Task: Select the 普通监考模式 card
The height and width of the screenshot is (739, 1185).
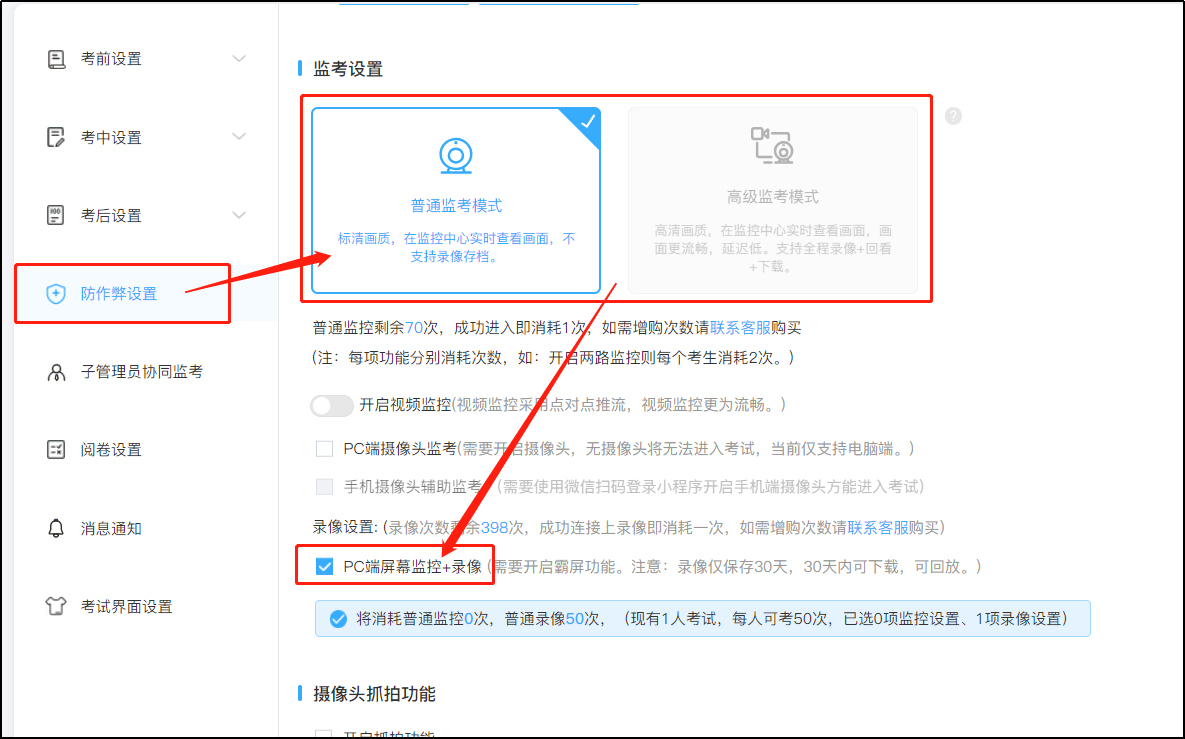Action: point(456,201)
